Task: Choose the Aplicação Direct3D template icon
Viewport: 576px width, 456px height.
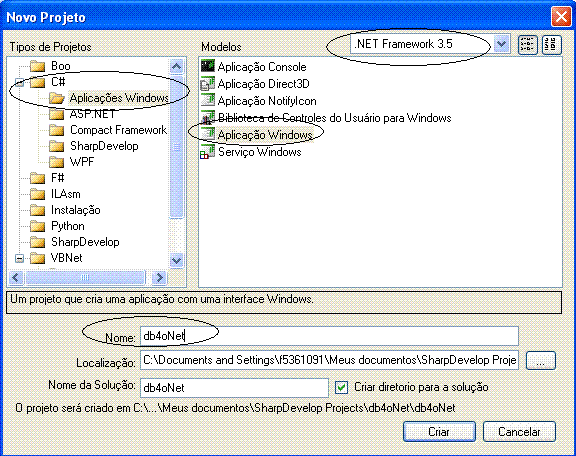Action: pyautogui.click(x=208, y=83)
